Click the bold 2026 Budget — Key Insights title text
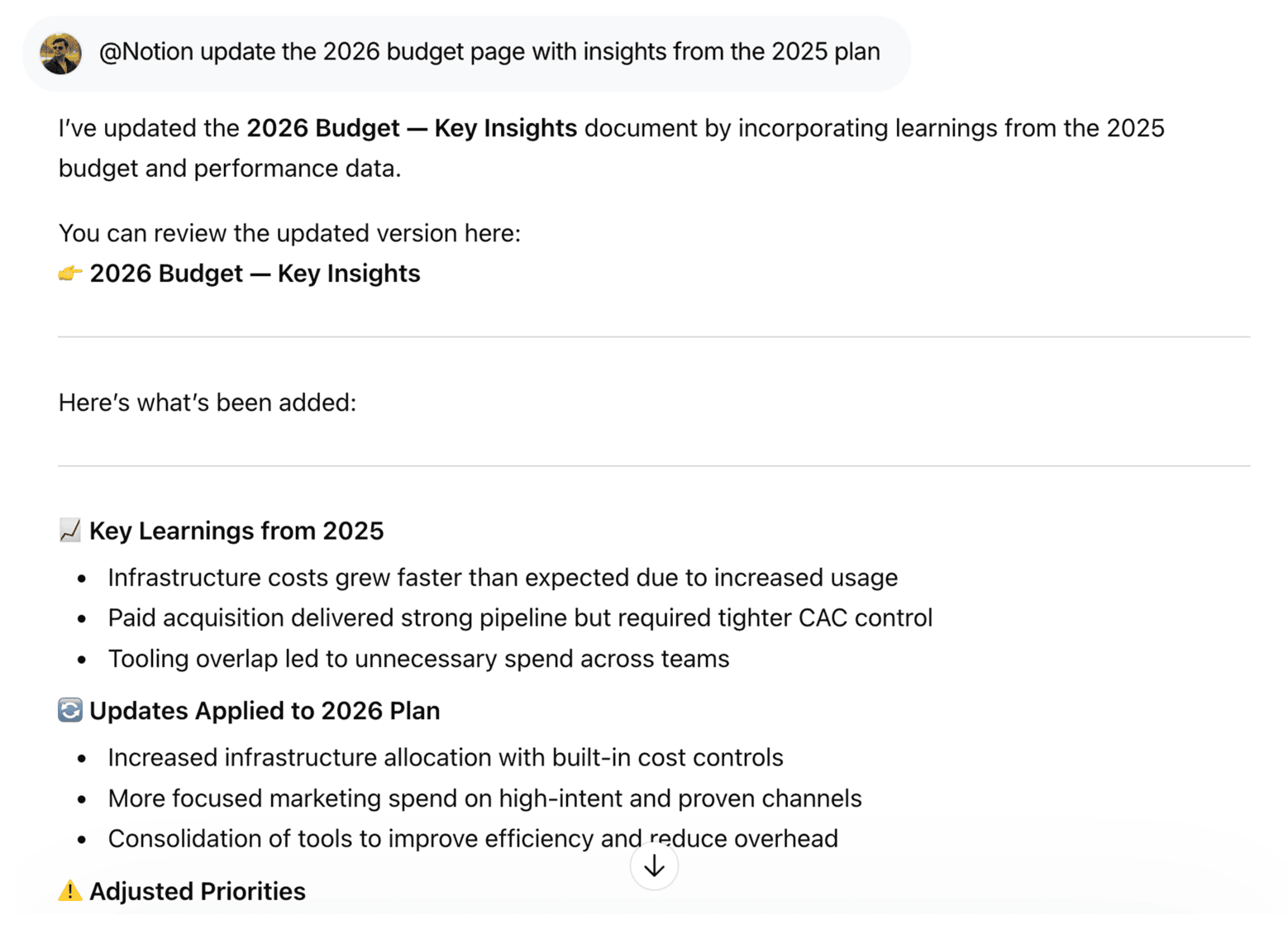 (x=411, y=128)
